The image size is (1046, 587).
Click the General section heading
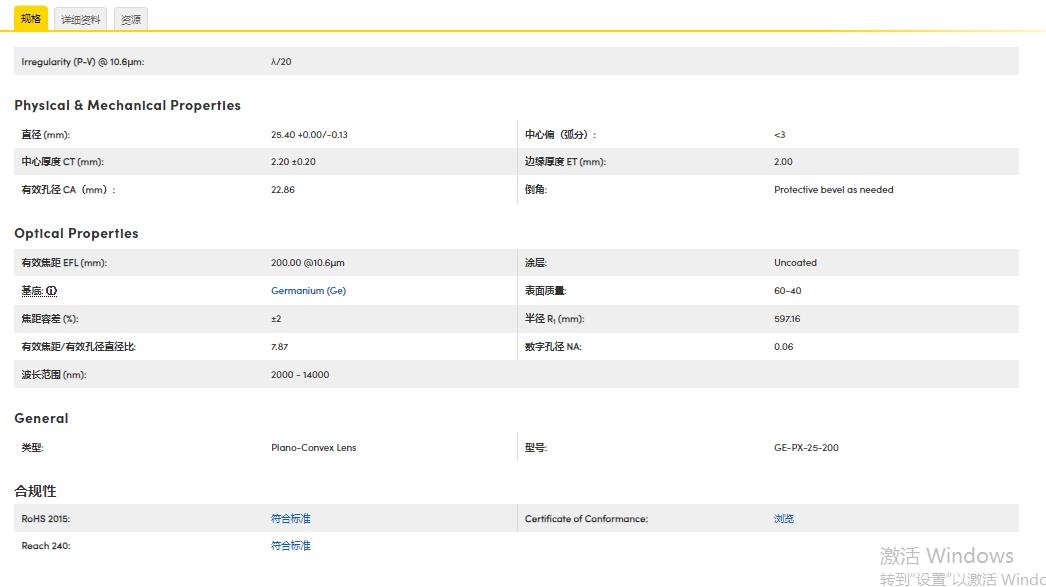pos(41,418)
